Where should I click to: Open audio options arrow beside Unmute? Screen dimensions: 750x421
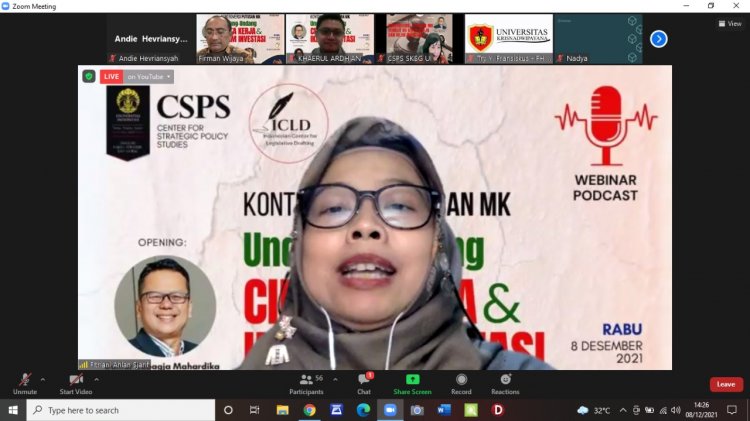43,380
